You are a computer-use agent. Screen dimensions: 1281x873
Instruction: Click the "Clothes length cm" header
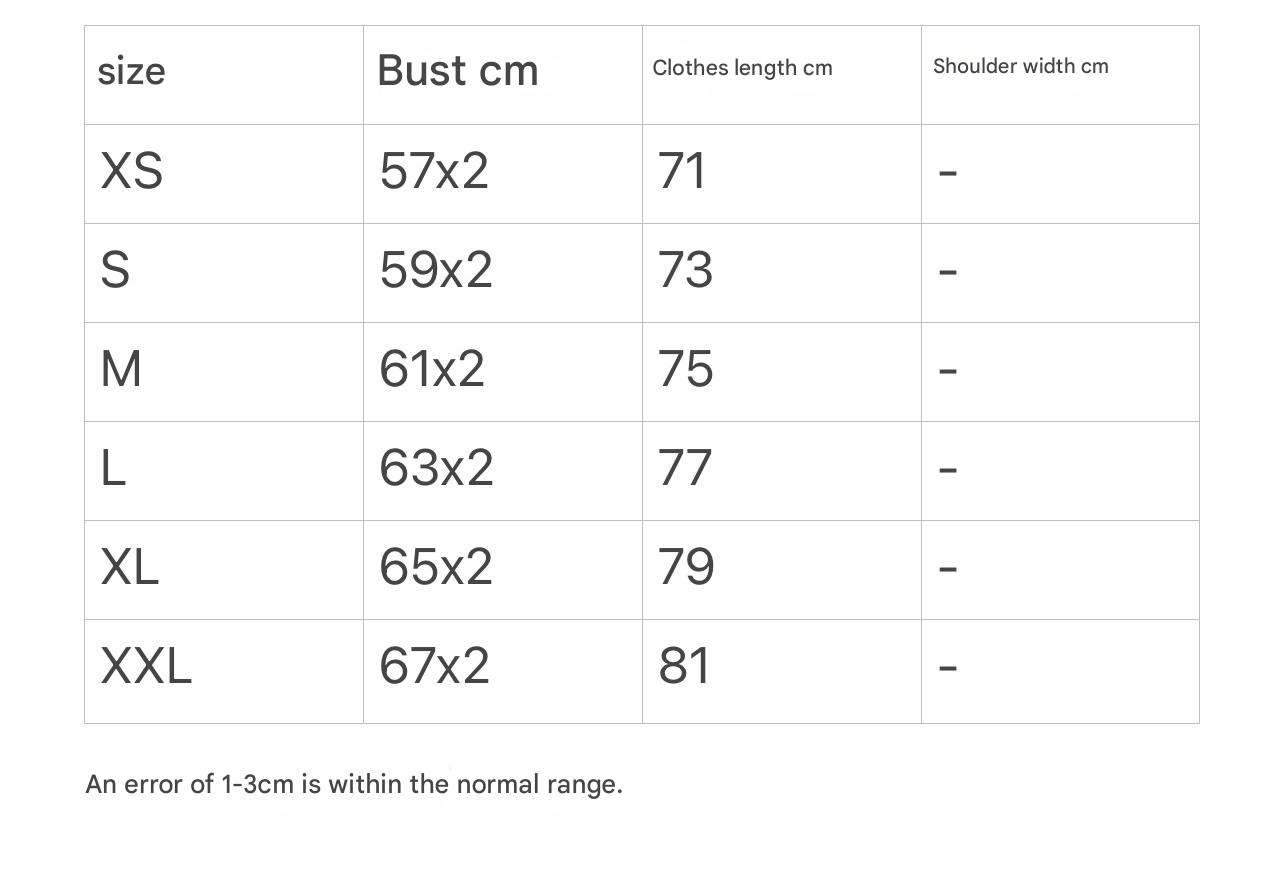[742, 68]
